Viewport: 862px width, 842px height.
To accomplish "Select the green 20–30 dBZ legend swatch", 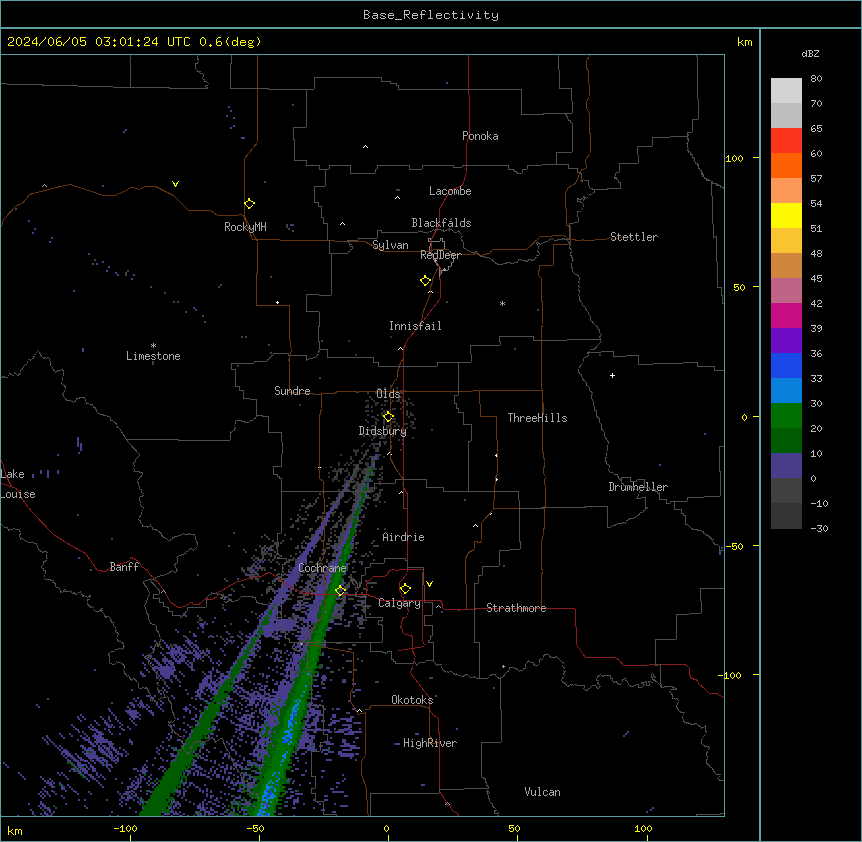I will [786, 416].
